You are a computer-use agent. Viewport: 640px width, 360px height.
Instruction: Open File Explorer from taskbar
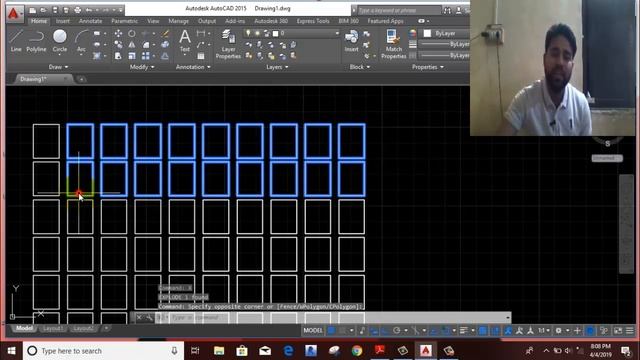219,351
